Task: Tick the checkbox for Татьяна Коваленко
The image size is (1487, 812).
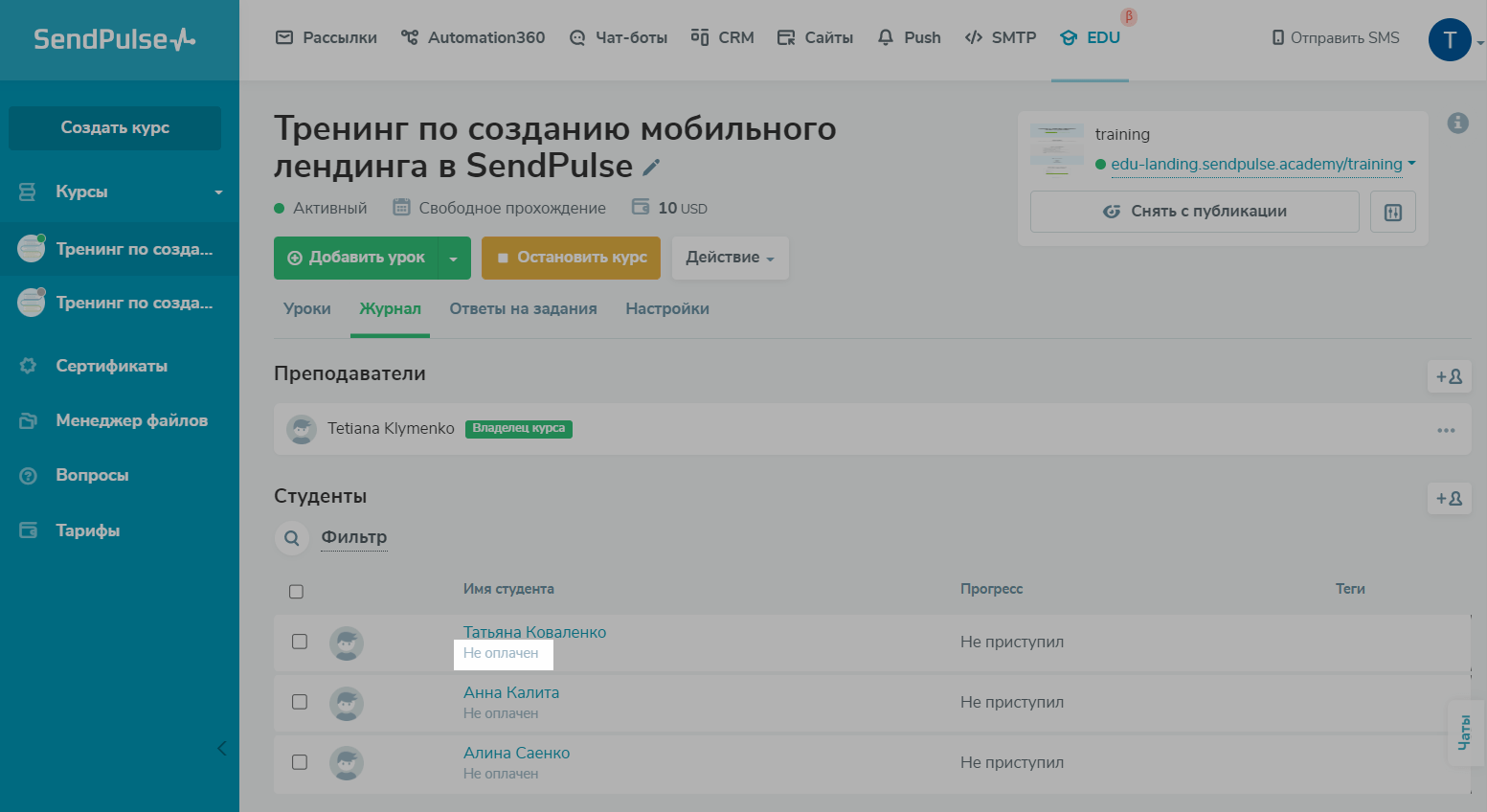Action: click(x=300, y=642)
